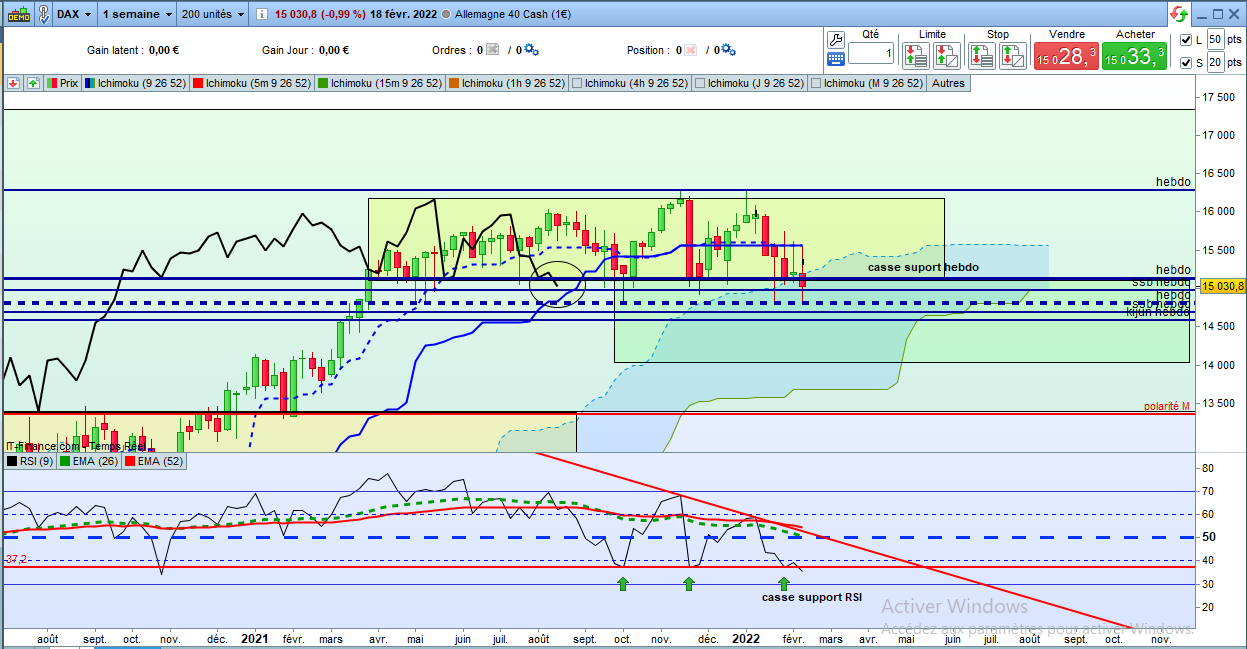Screen dimensions: 1247x649
Task: Click the green Acheter price button
Action: click(1135, 56)
